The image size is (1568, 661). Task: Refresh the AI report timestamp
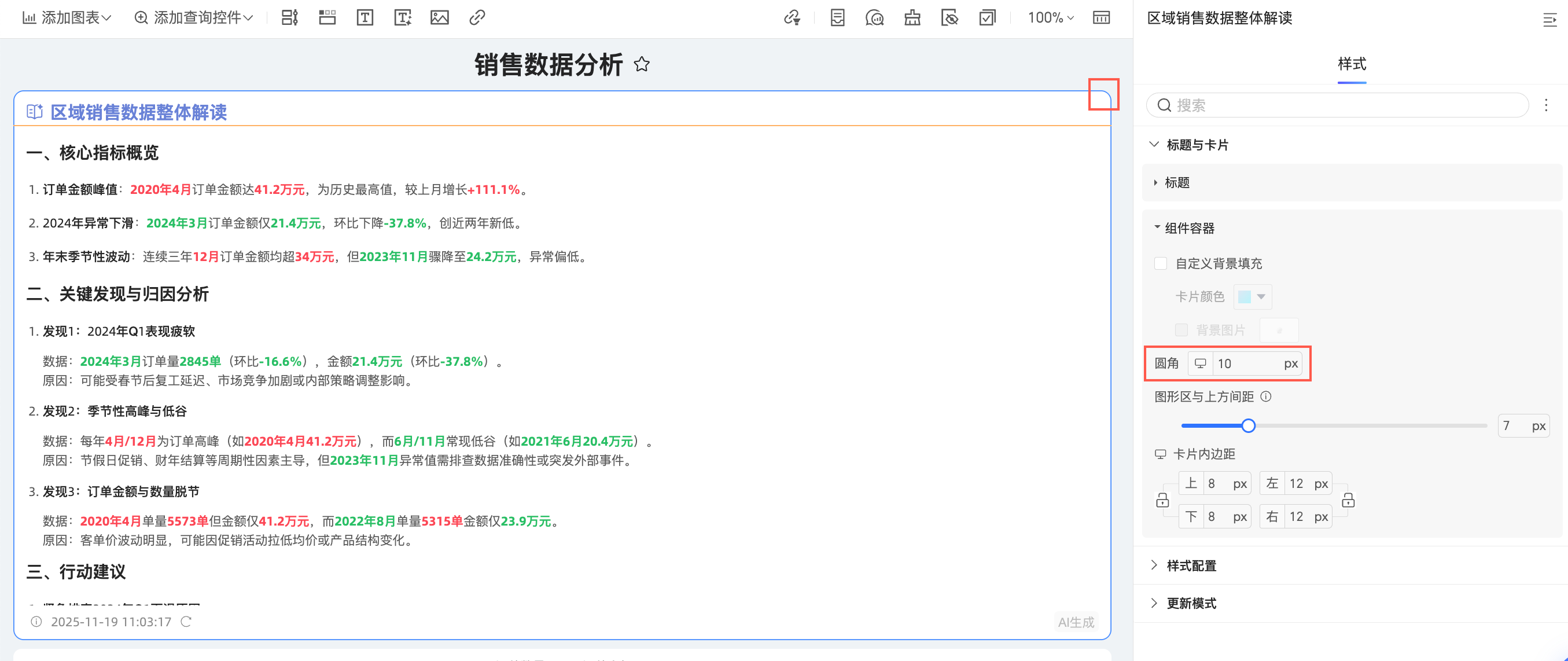pos(186,622)
